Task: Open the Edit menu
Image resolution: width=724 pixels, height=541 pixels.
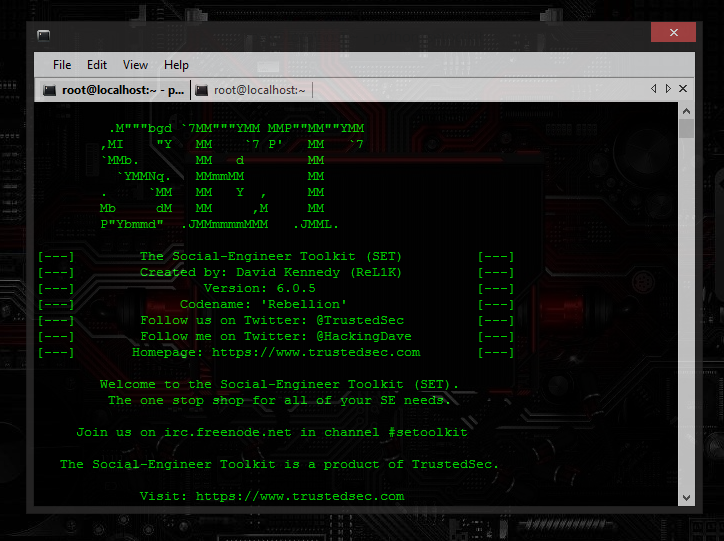Action: coord(97,65)
